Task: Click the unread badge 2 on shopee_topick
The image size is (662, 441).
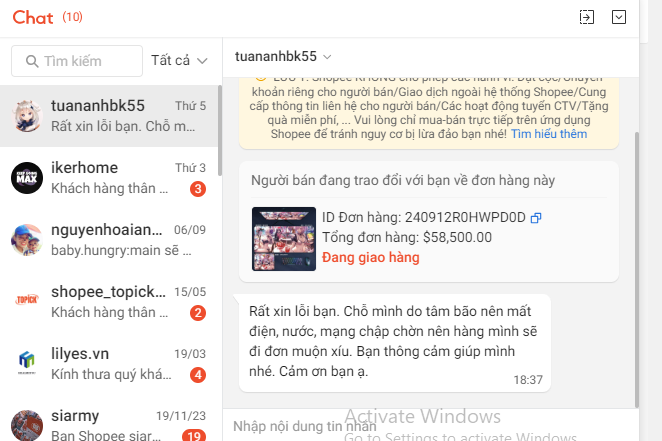Action: pyautogui.click(x=198, y=313)
